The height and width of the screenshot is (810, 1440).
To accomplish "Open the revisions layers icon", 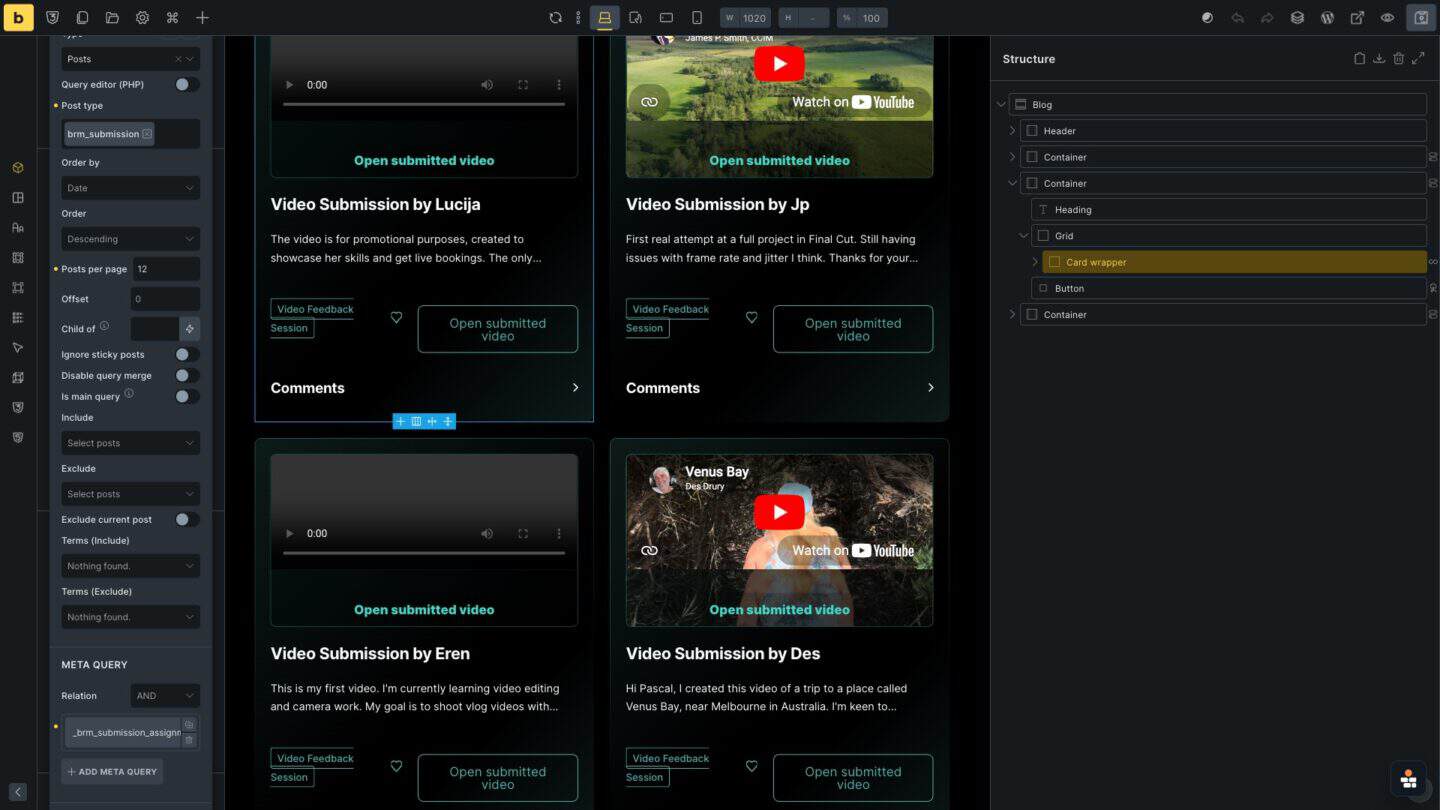I will [x=1297, y=18].
